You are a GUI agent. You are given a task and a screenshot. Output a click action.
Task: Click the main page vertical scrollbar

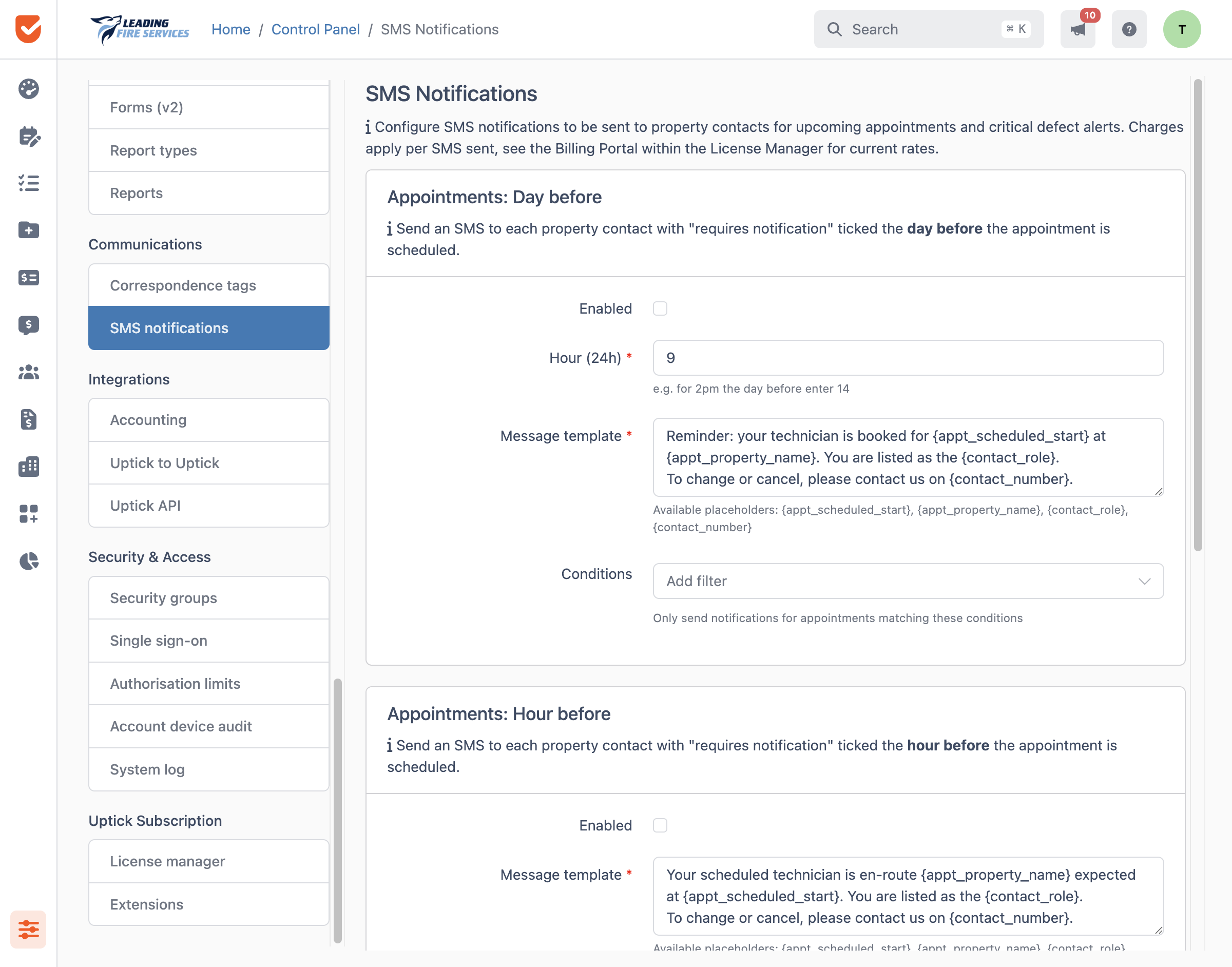click(x=1198, y=315)
